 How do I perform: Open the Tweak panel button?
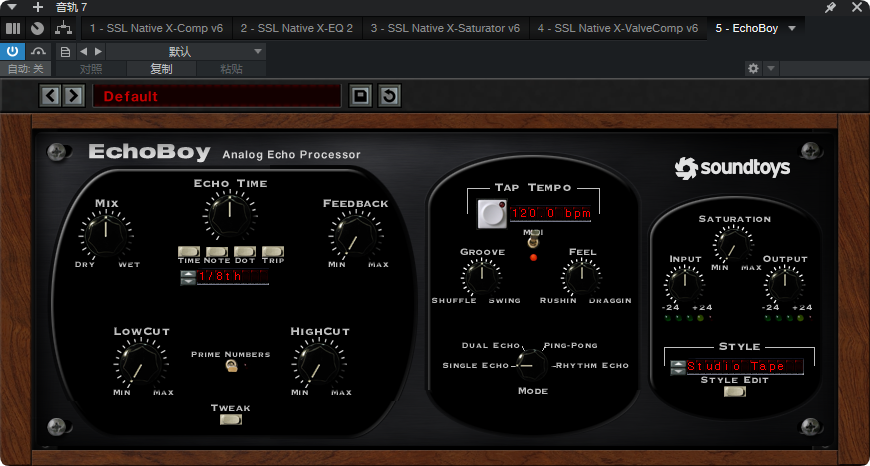point(231,420)
